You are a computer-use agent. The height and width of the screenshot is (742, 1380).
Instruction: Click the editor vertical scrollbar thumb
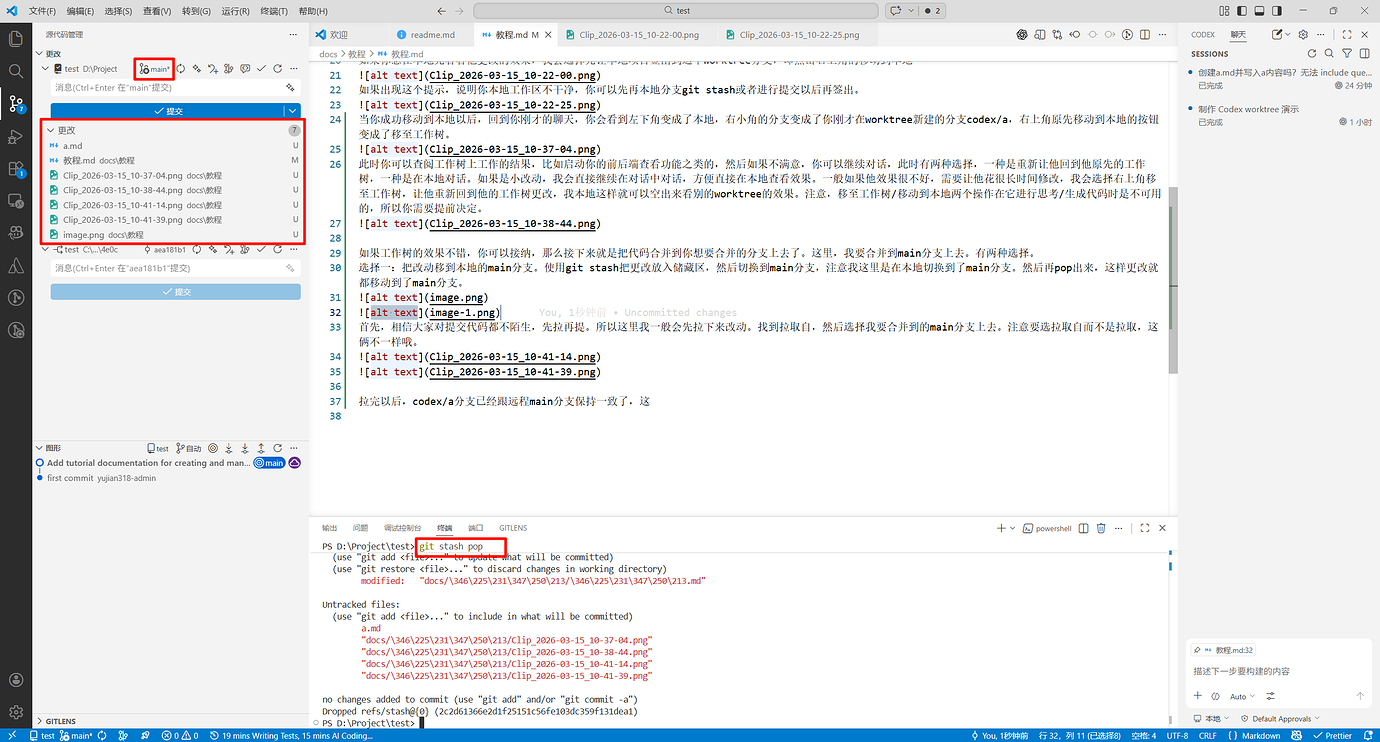pyautogui.click(x=1173, y=279)
